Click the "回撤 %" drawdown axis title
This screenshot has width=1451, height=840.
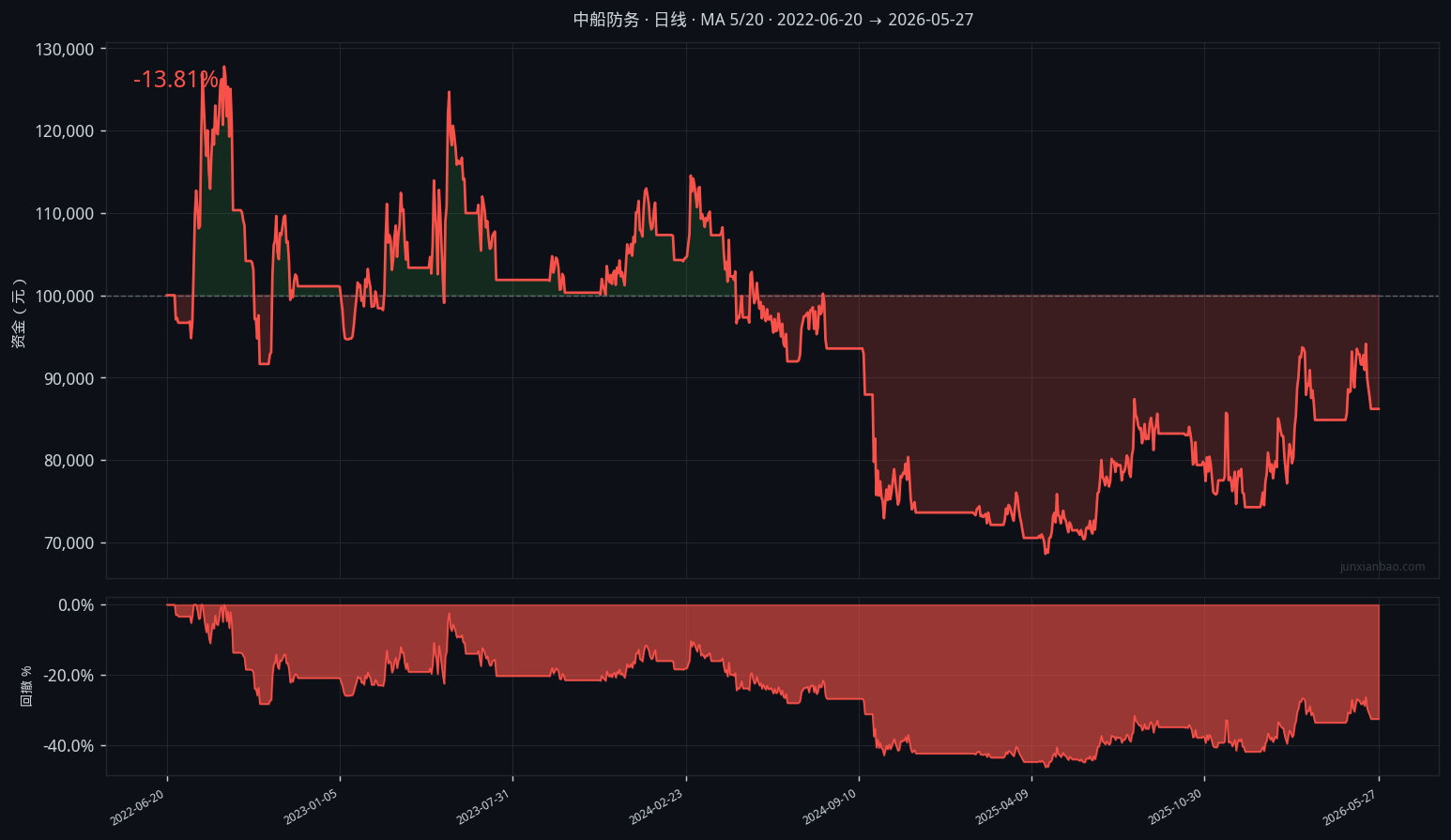(26, 686)
